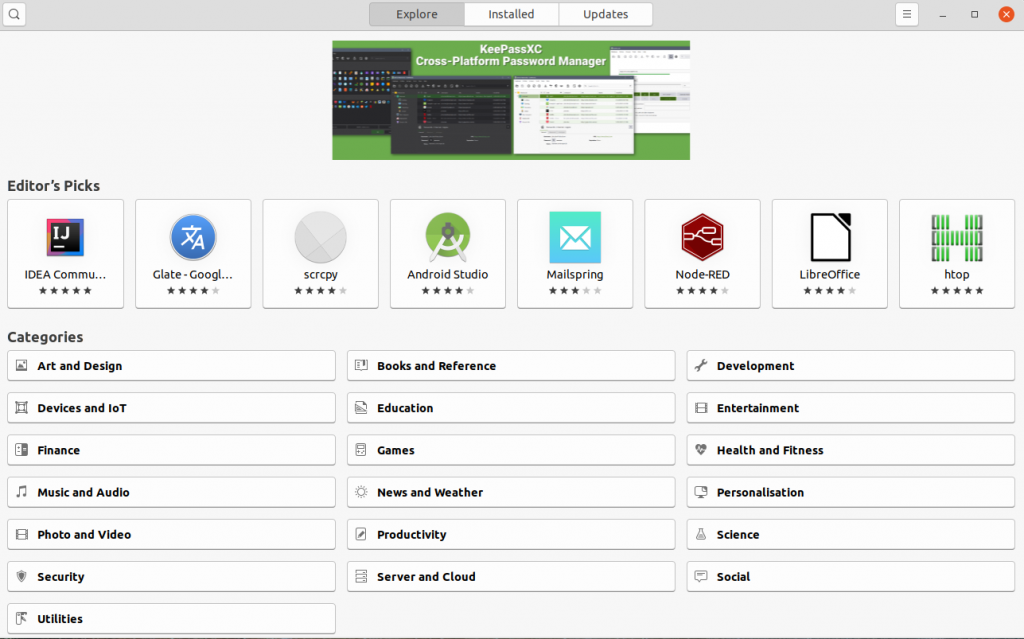Click the Devices and IoT chip icon
1024x639 pixels.
point(22,408)
